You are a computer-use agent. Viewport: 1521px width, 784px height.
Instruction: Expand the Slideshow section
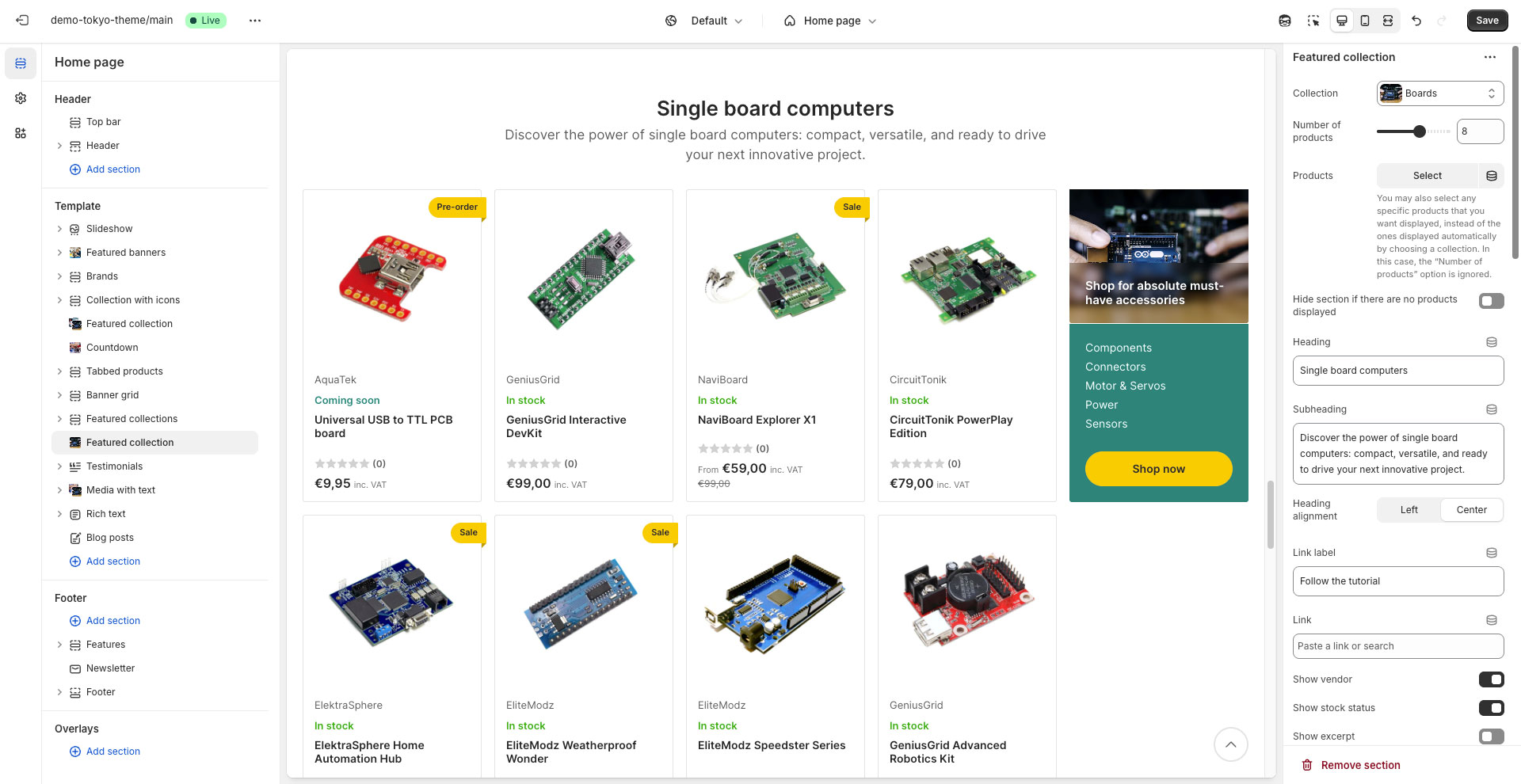pyautogui.click(x=59, y=229)
